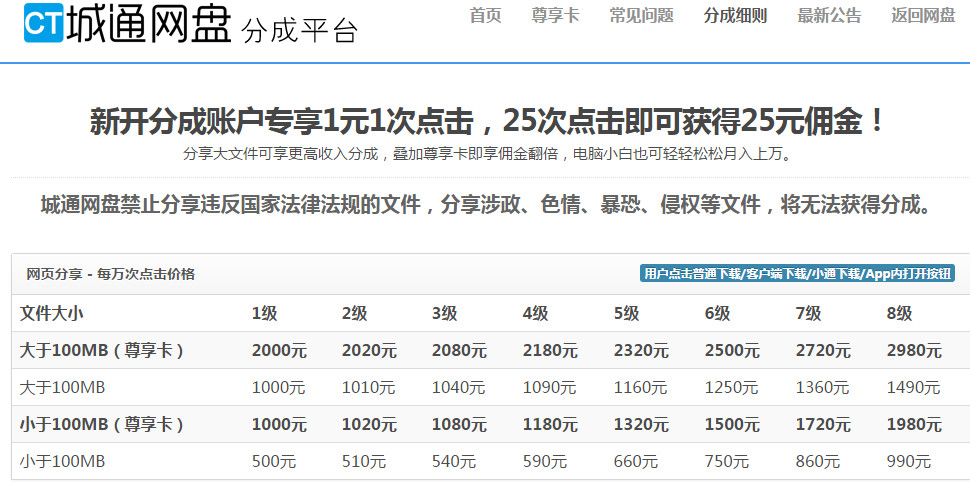Screen dimensions: 970x485
Task: Click the 500元 cell
Action: coord(274,461)
